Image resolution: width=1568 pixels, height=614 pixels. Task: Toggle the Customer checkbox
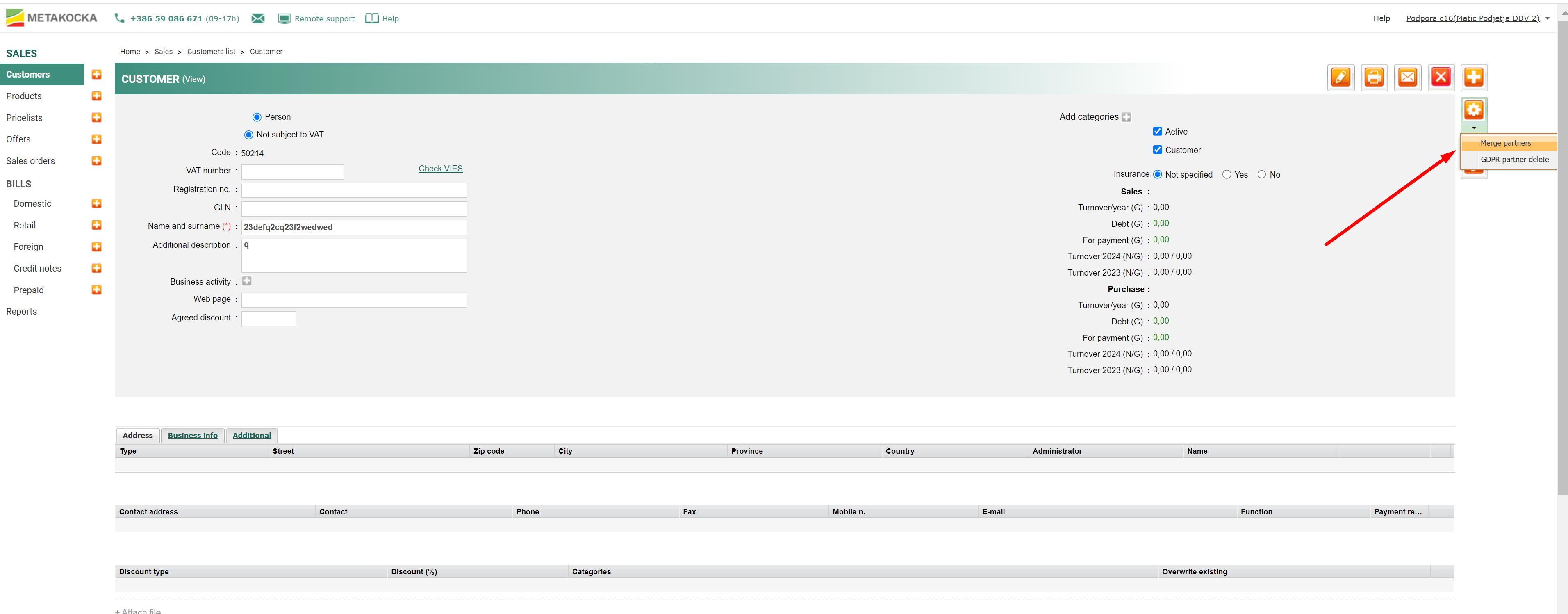(x=1157, y=150)
